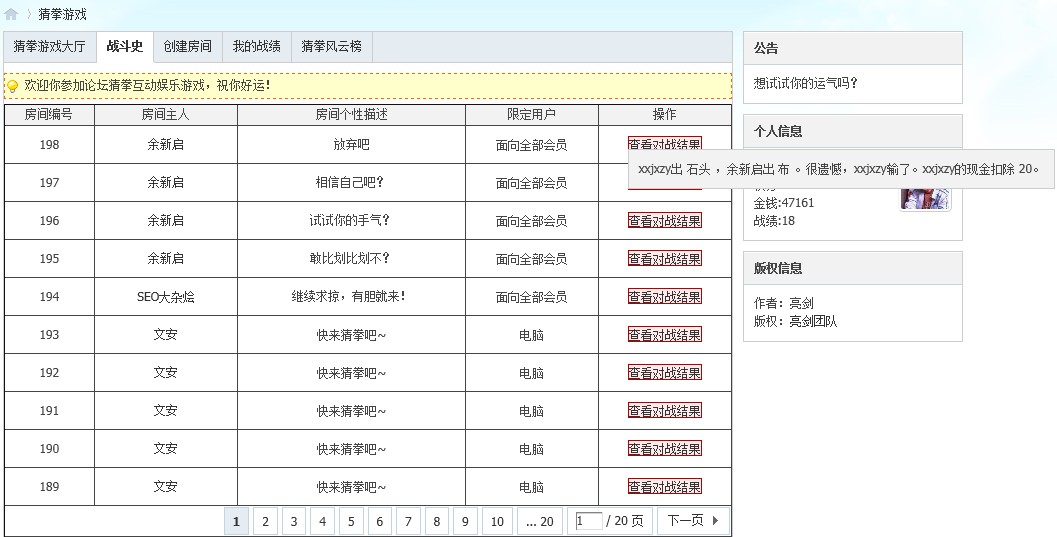Click the 下一页 next page button

693,521
